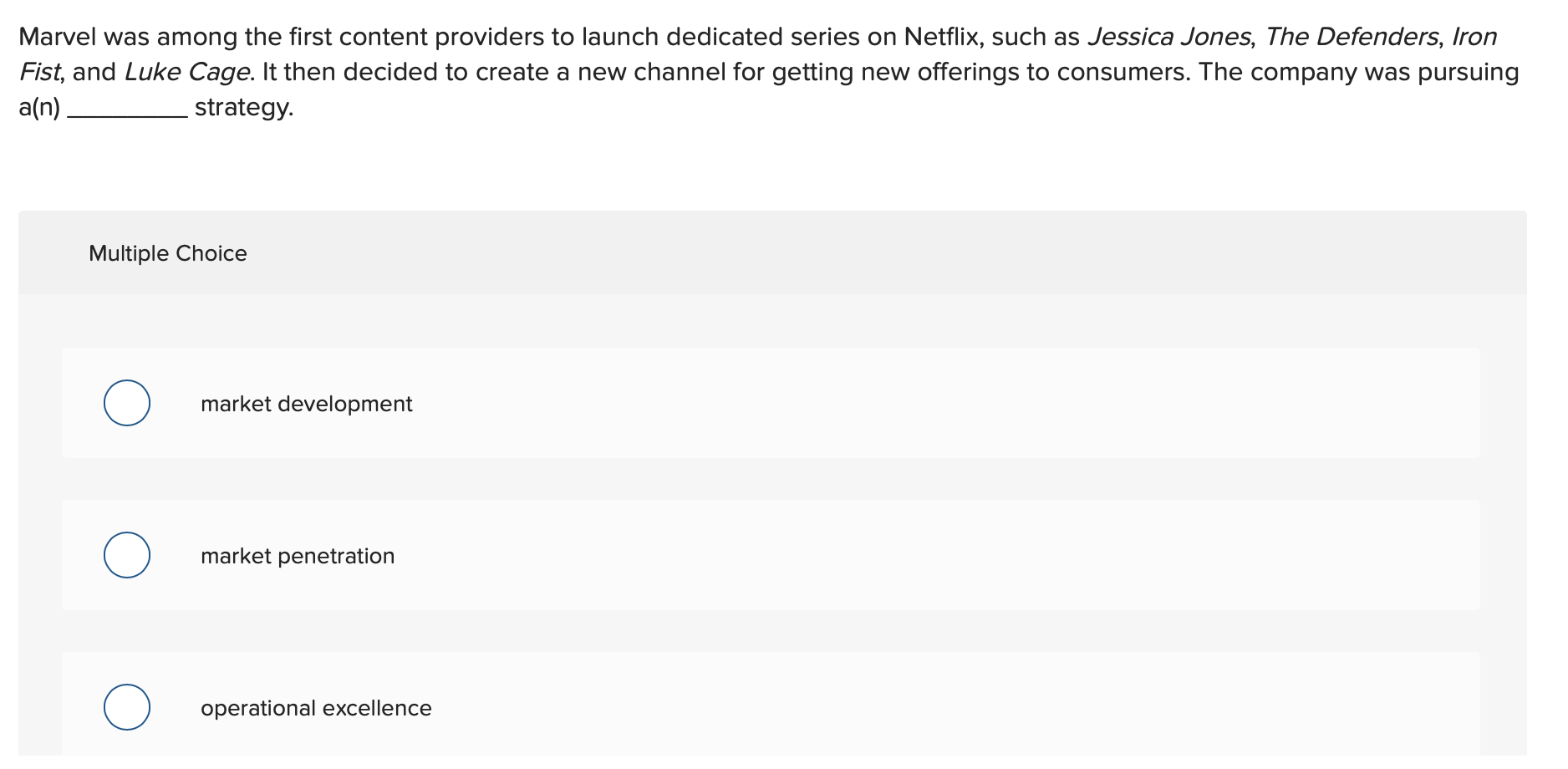The height and width of the screenshot is (769, 1568).
Task: Click the "market penetration" answer label
Action: 298,556
